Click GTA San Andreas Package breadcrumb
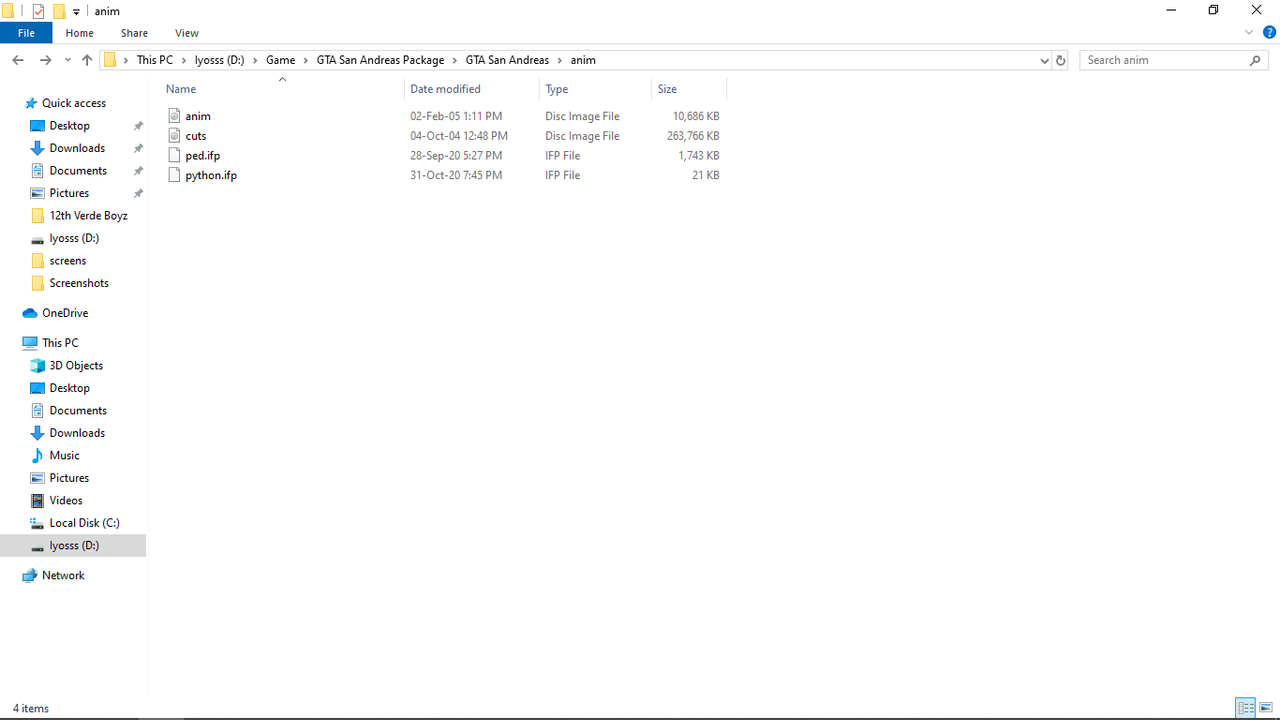The height and width of the screenshot is (720, 1280). [x=380, y=60]
